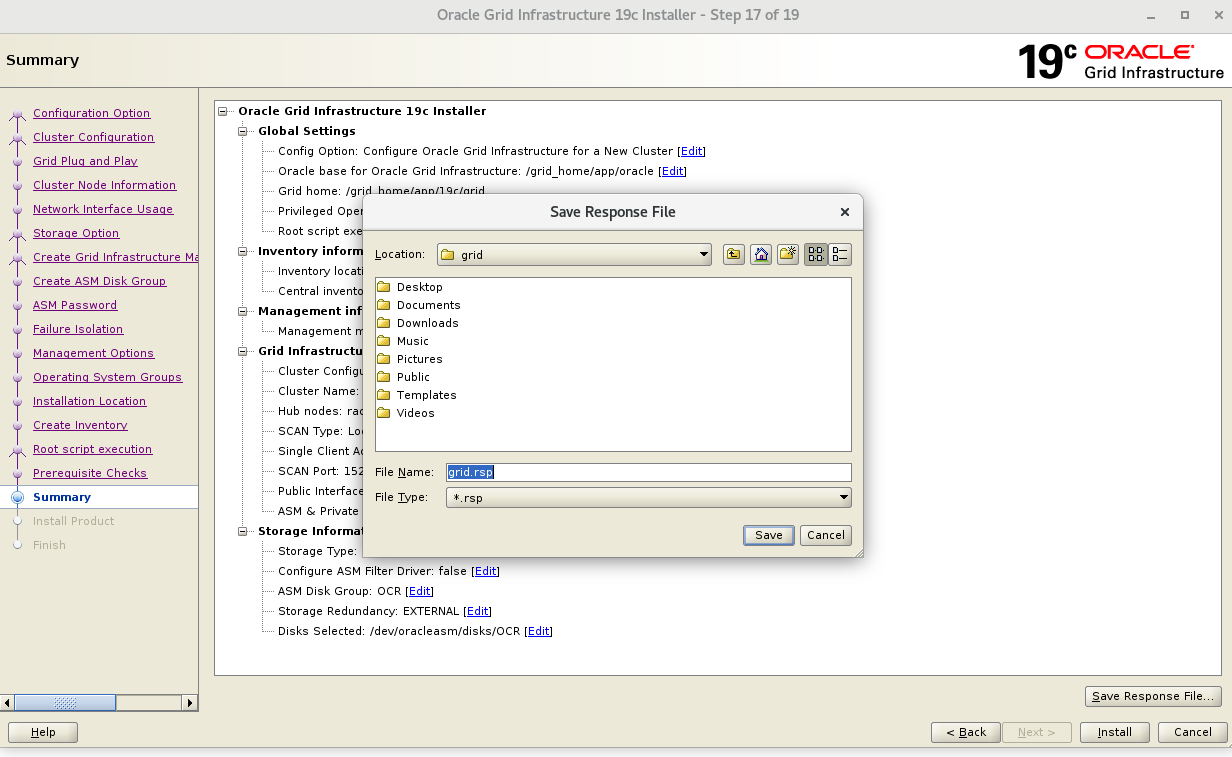This screenshot has width=1232, height=757.
Task: Collapse the Storage Information tree node
Action: [x=243, y=531]
